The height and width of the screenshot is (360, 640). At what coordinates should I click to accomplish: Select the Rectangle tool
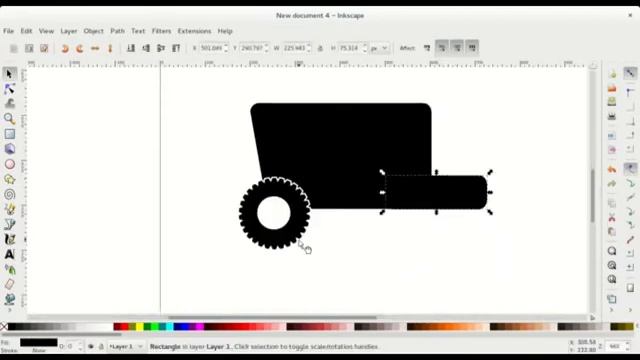click(x=9, y=134)
